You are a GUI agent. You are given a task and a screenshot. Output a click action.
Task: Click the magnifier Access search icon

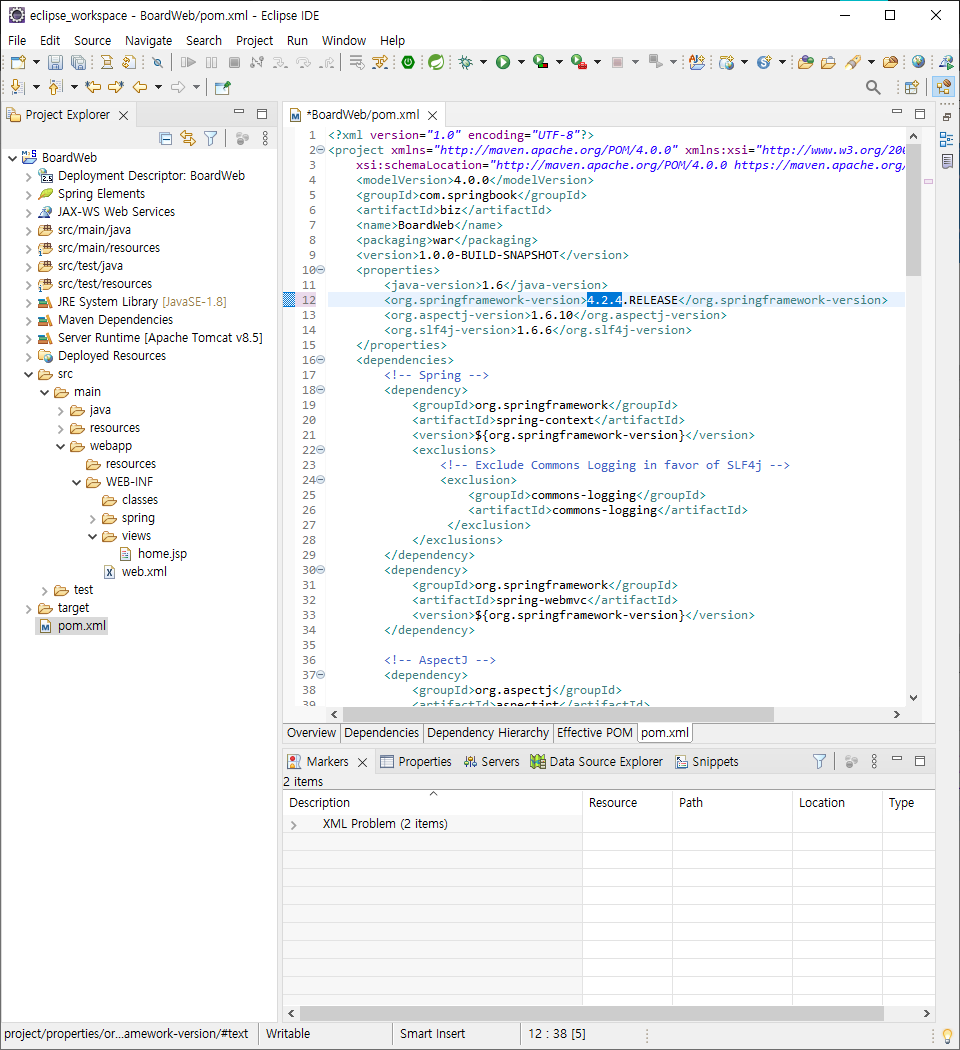pyautogui.click(x=873, y=87)
